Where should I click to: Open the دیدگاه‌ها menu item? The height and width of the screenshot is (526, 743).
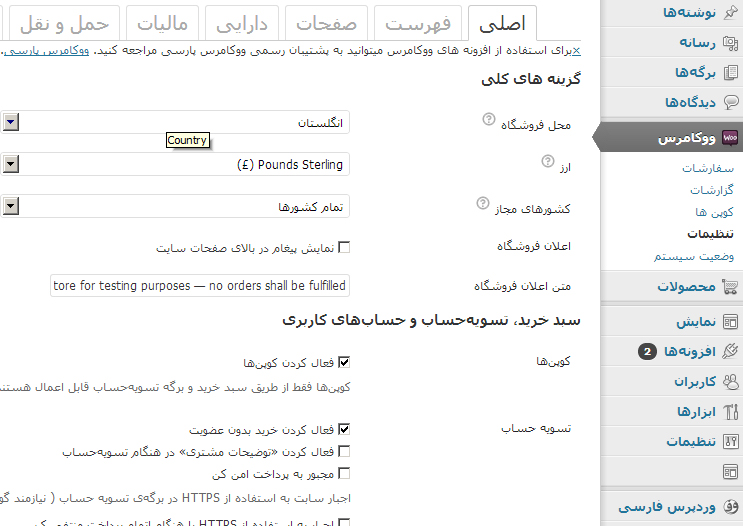click(690, 102)
